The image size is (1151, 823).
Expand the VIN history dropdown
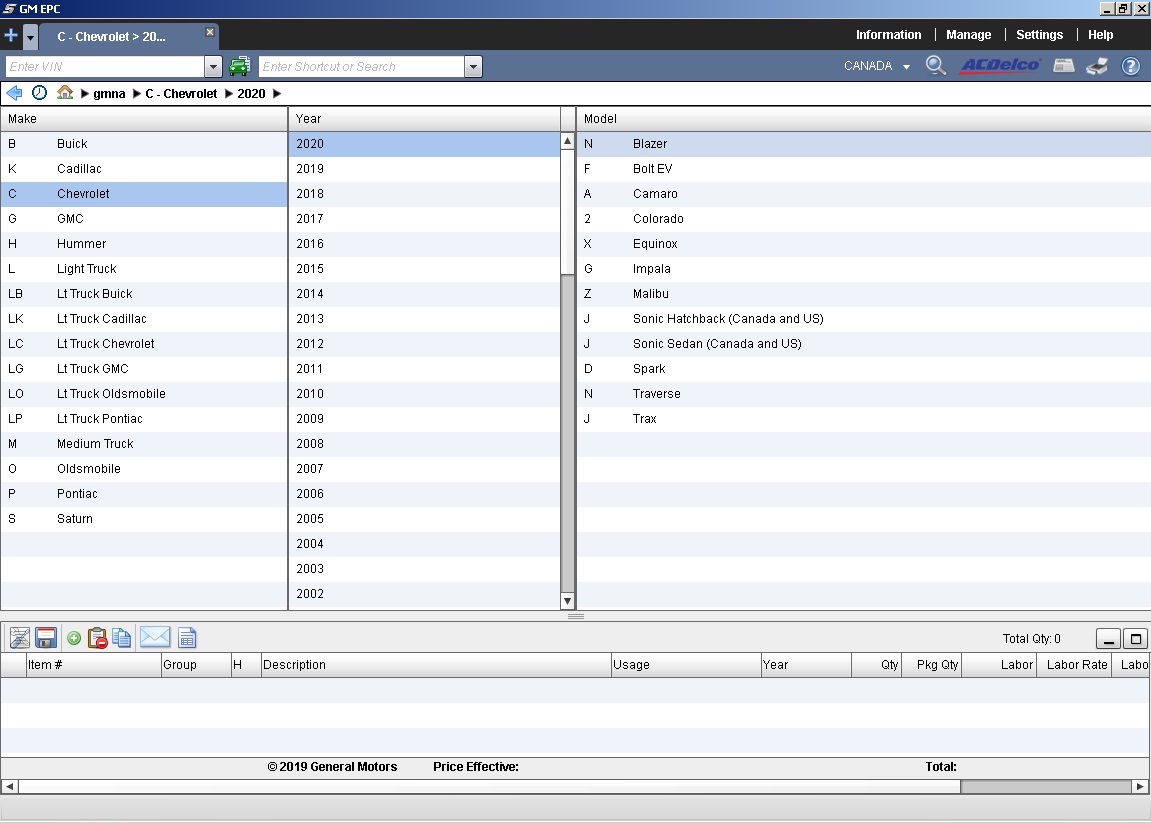coord(213,67)
